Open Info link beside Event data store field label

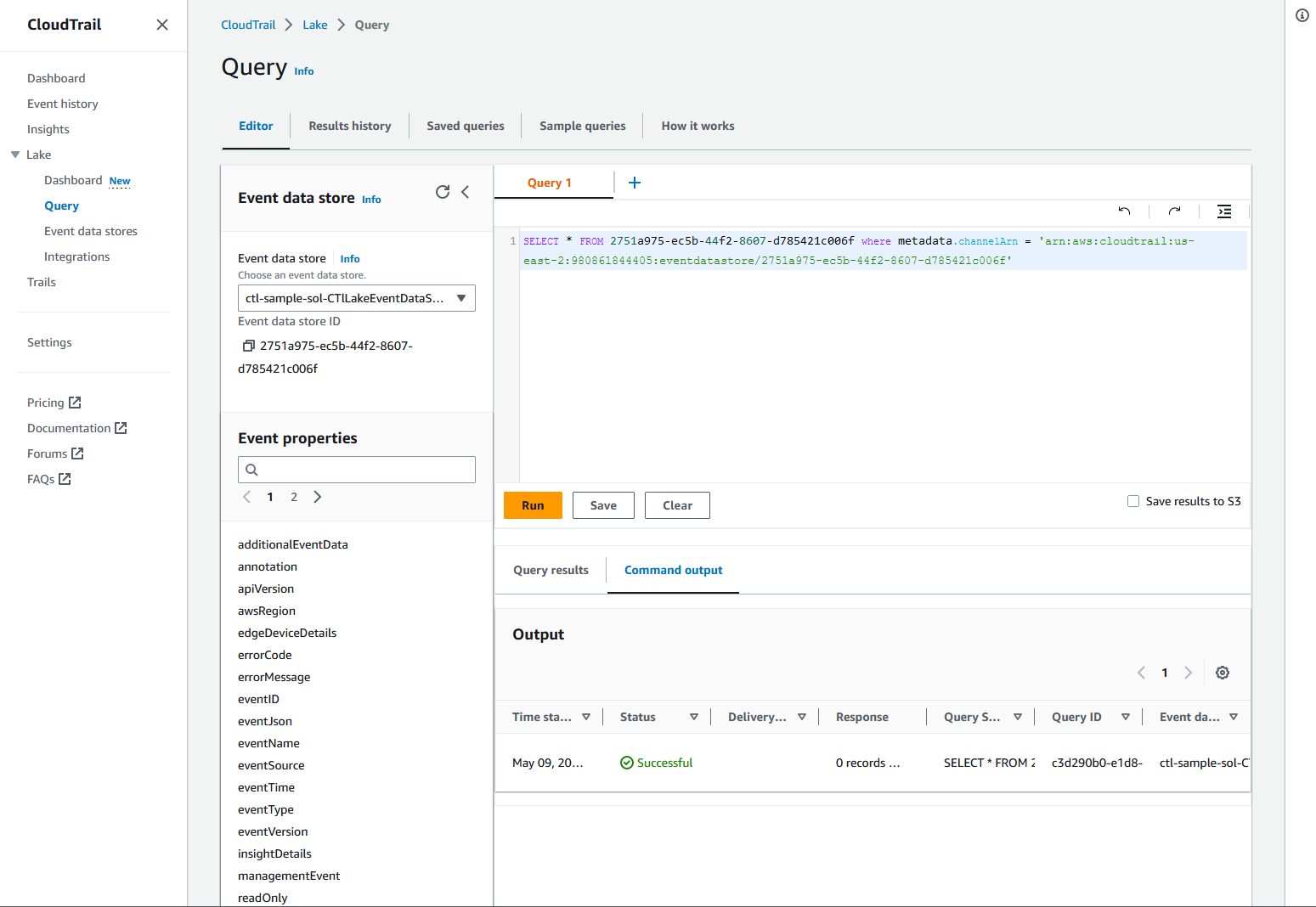(x=350, y=259)
